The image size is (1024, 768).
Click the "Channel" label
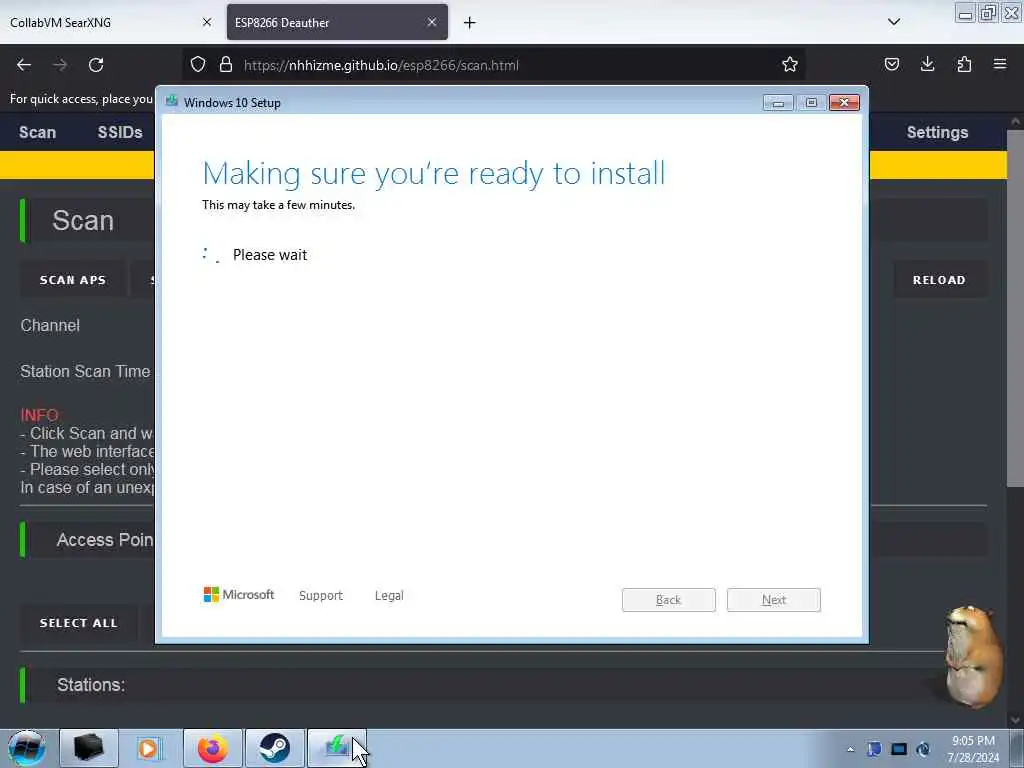[50, 325]
